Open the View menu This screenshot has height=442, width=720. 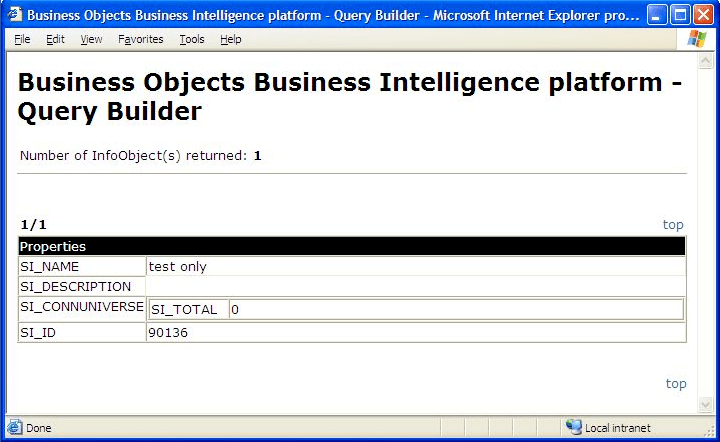point(91,39)
